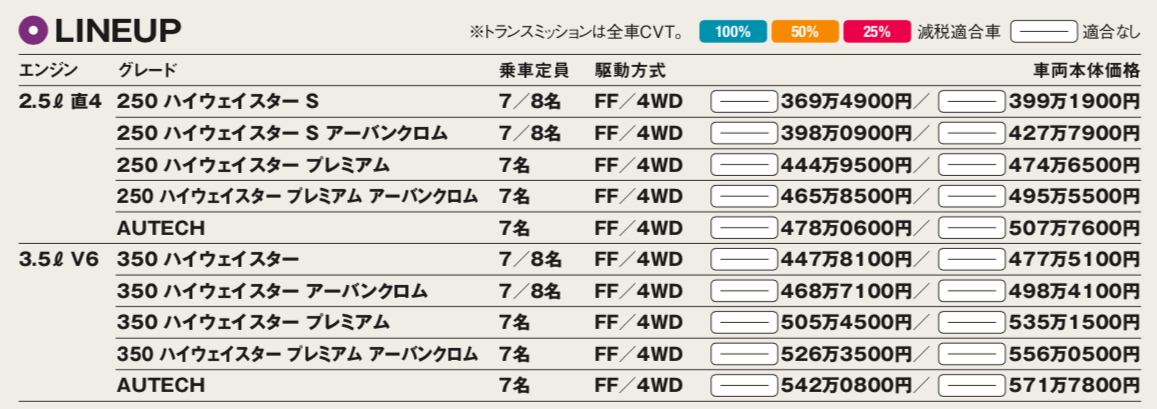Click the グレード column header

tap(147, 71)
